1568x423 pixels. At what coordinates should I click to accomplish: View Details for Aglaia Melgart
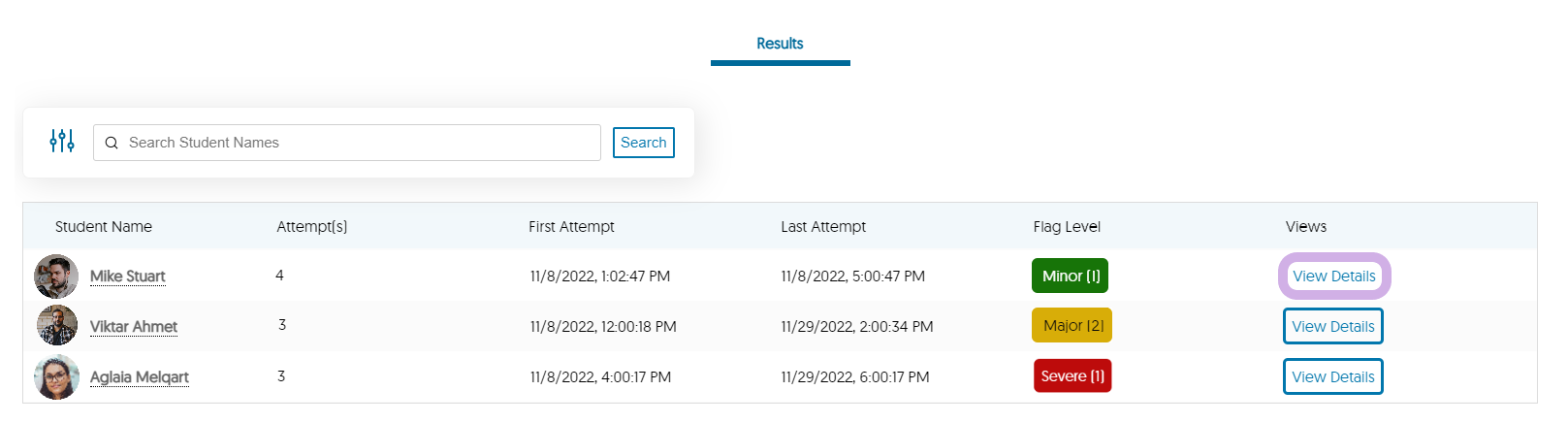click(1333, 376)
